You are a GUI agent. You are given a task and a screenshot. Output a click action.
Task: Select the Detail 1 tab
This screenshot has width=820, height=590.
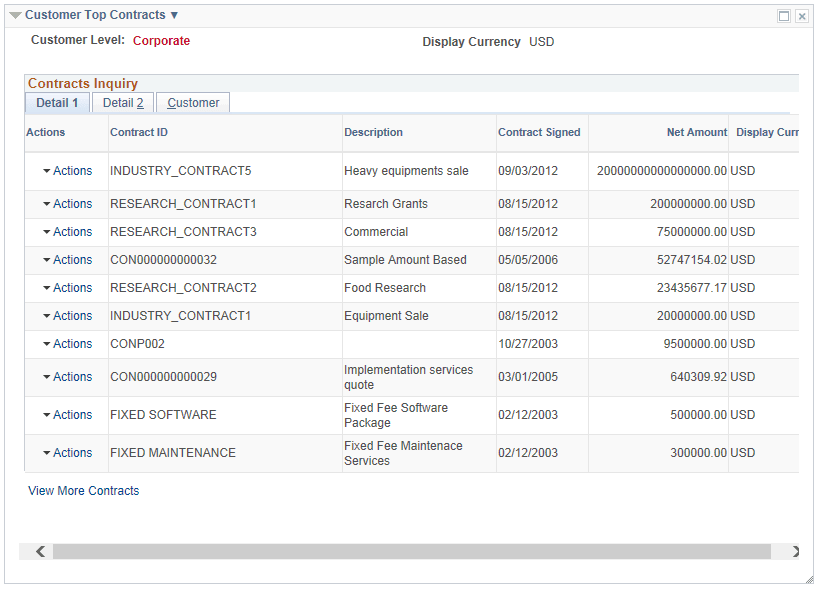click(x=57, y=102)
